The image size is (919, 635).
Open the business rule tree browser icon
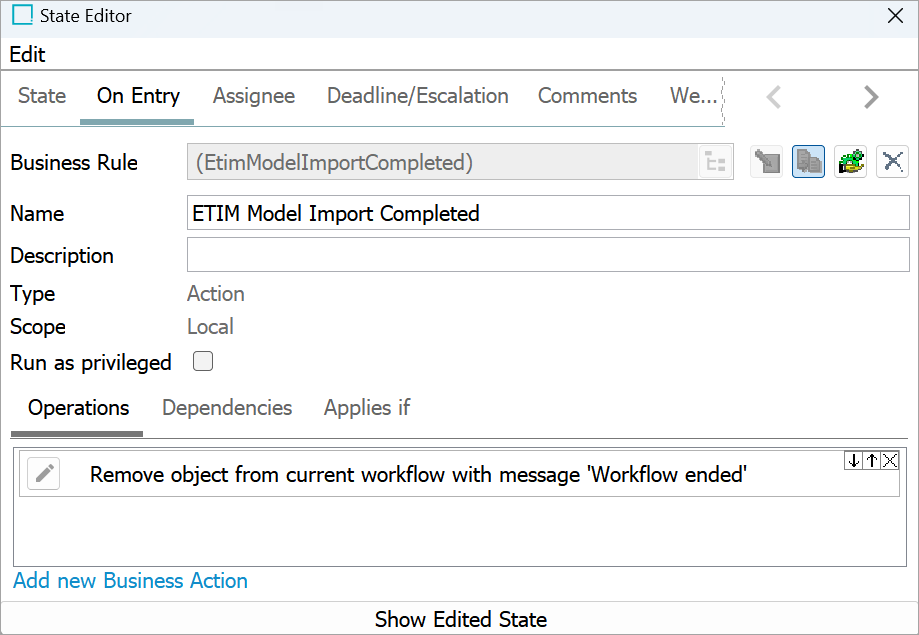click(716, 162)
